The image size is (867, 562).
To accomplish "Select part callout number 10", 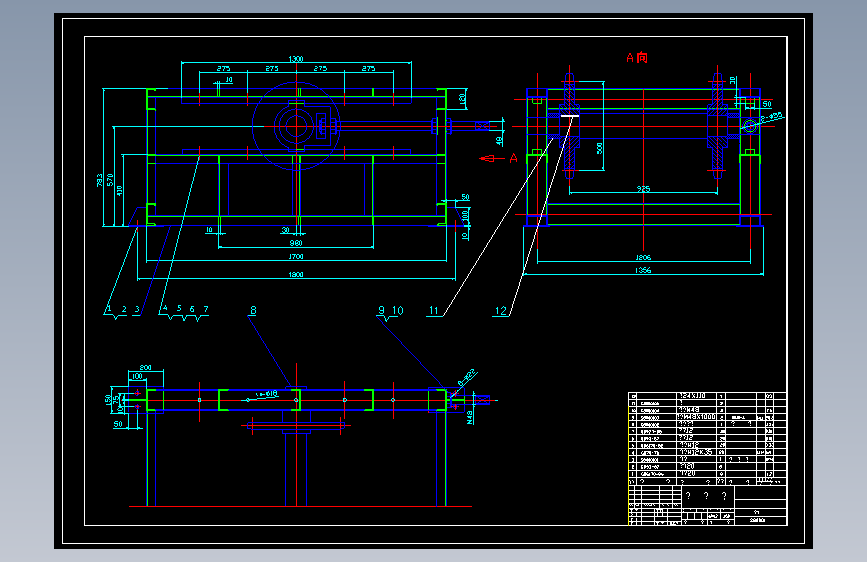I will pos(398,310).
